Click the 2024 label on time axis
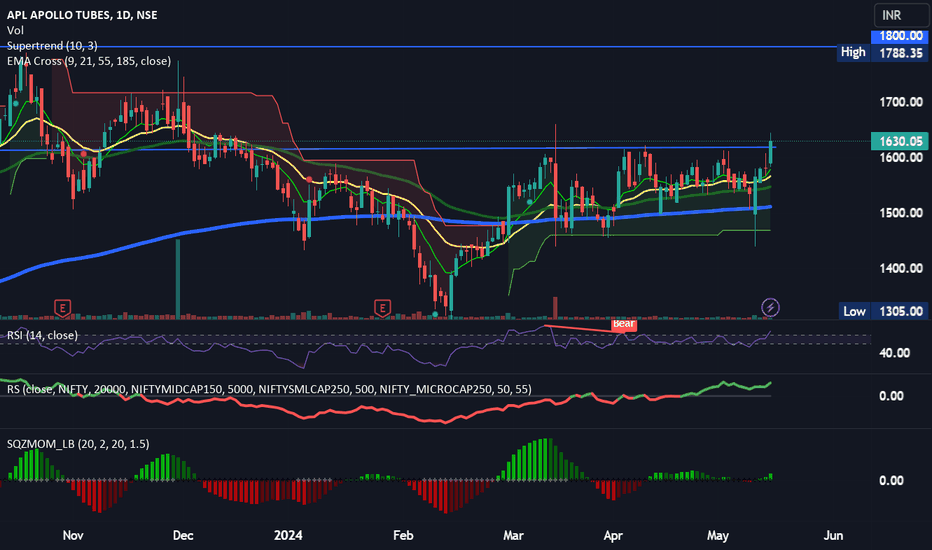Screen dimensions: 932x550 (288, 535)
